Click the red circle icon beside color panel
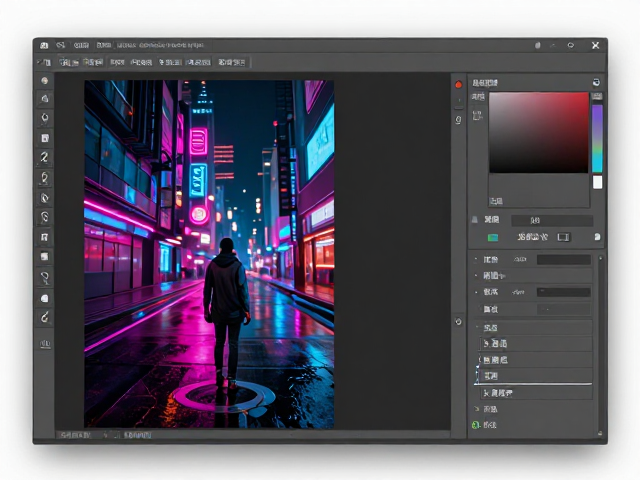Viewport: 640px width, 480px height. [x=458, y=84]
